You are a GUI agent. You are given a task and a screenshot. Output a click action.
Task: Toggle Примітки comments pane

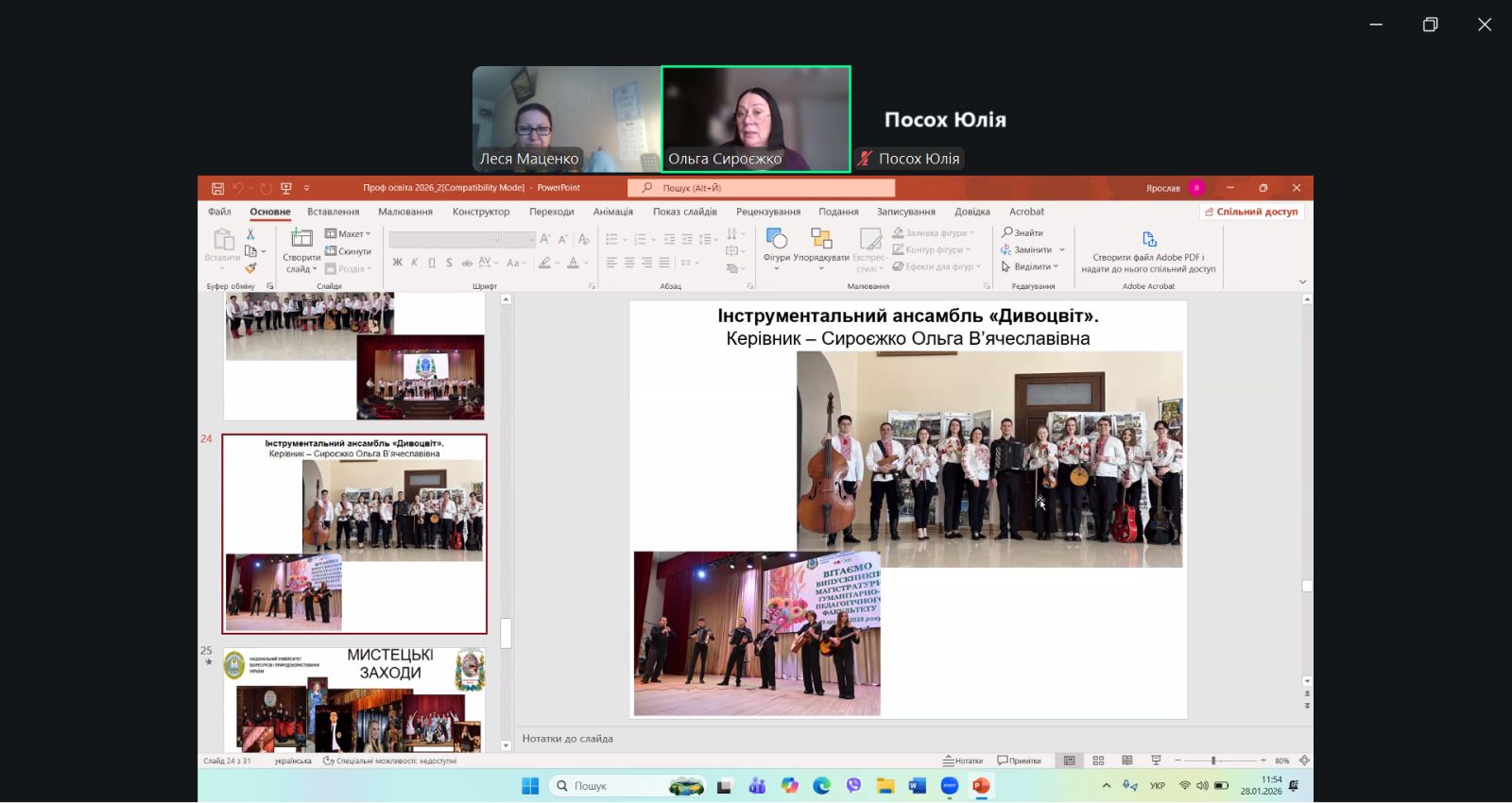[1019, 760]
